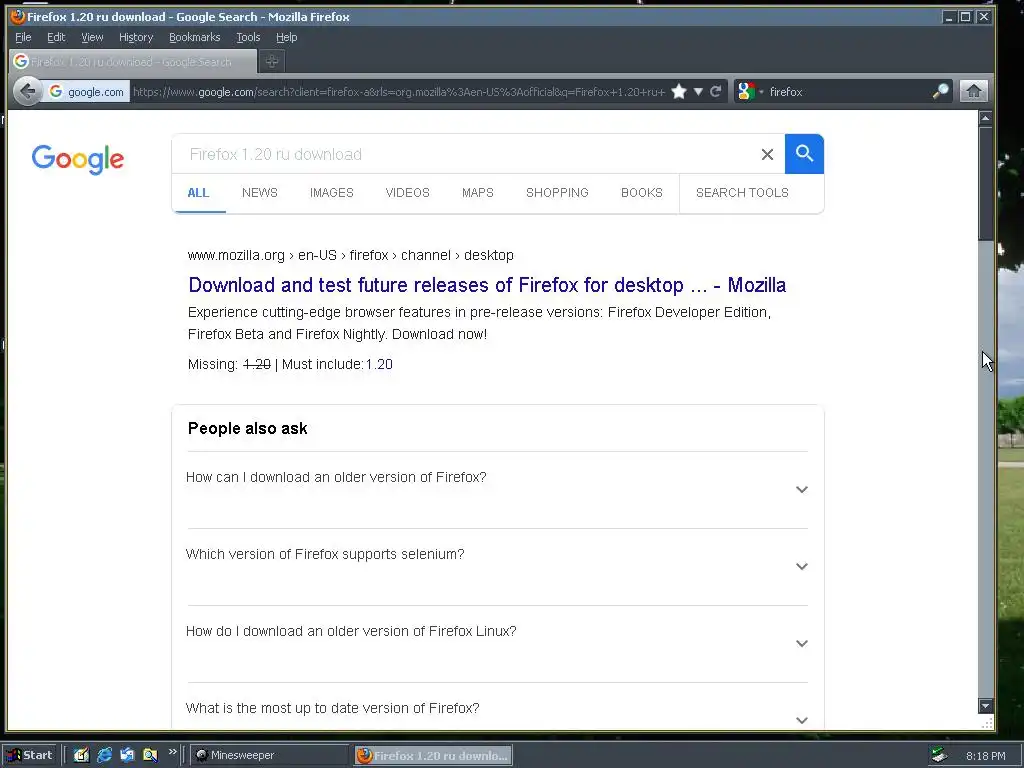
Task: Open the Tools menu
Action: pyautogui.click(x=248, y=37)
